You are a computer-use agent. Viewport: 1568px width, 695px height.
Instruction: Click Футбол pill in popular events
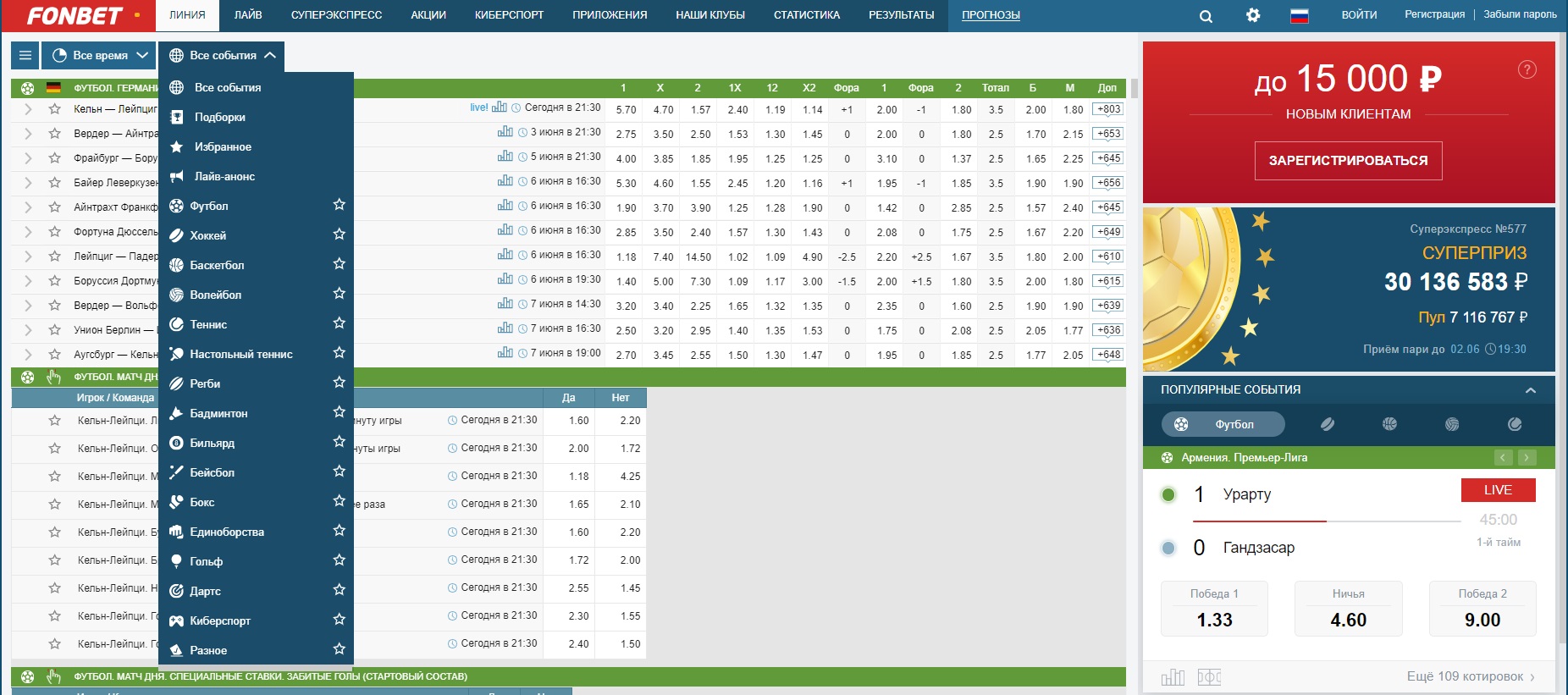click(1223, 424)
